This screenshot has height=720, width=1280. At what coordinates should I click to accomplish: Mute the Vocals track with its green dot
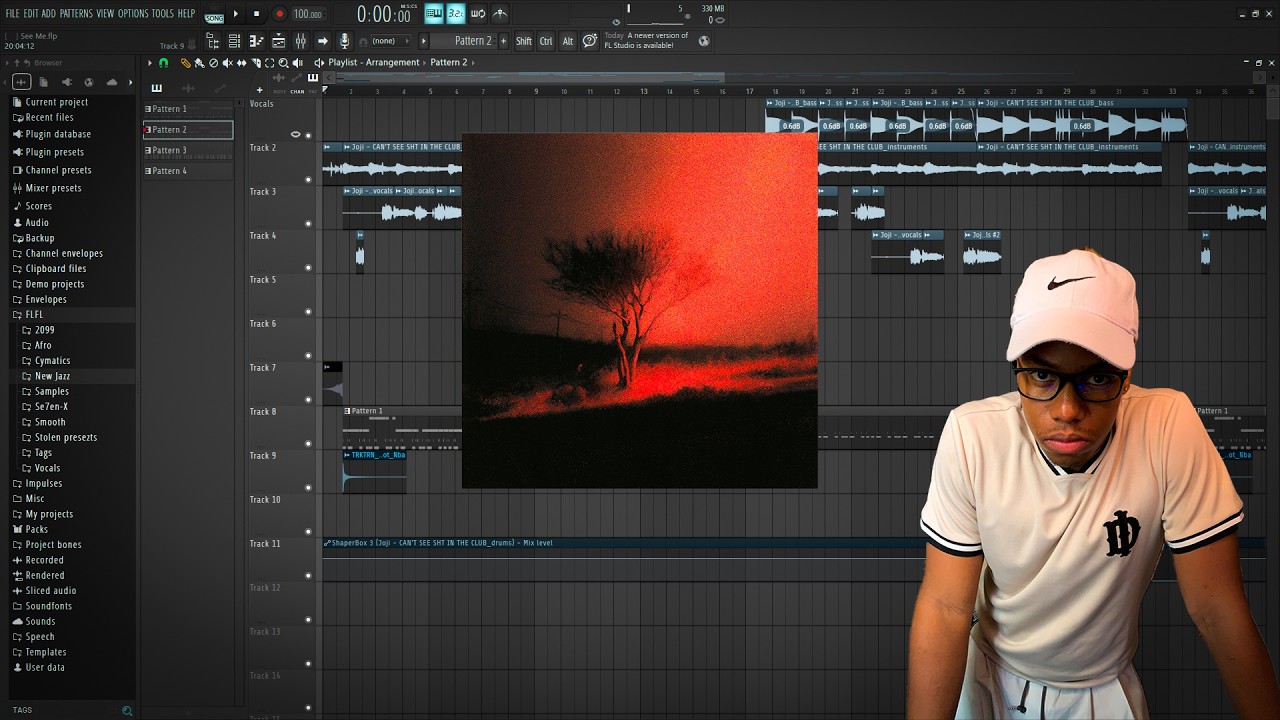coord(308,135)
